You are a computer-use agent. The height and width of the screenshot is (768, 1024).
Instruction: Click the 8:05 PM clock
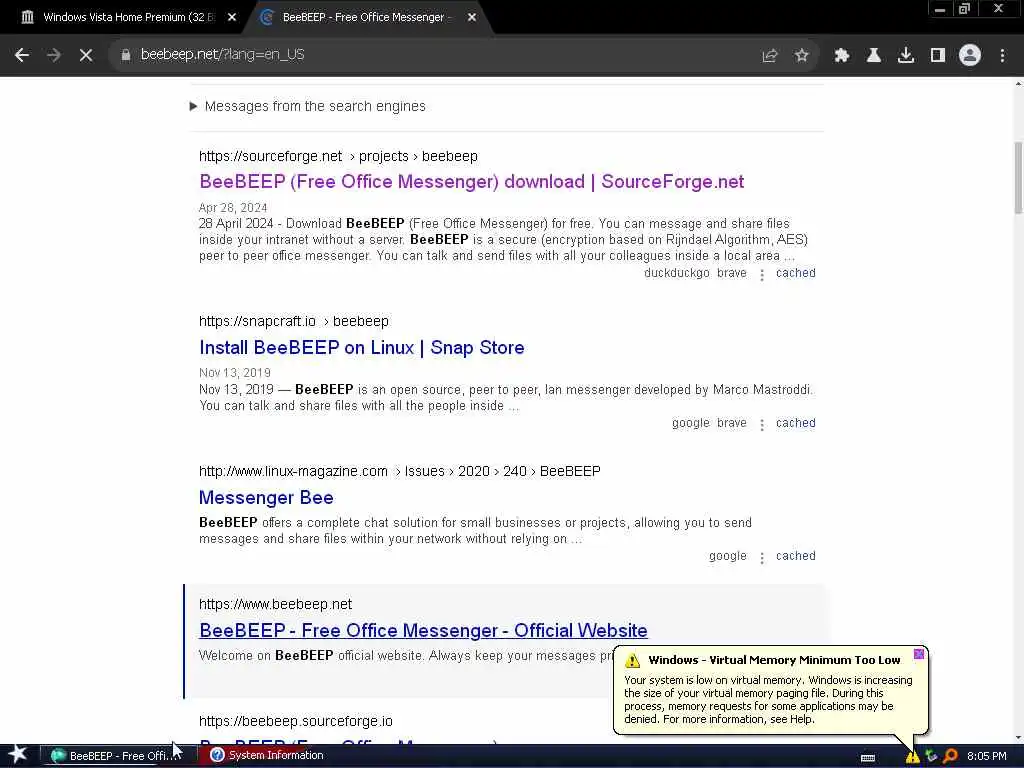point(987,756)
